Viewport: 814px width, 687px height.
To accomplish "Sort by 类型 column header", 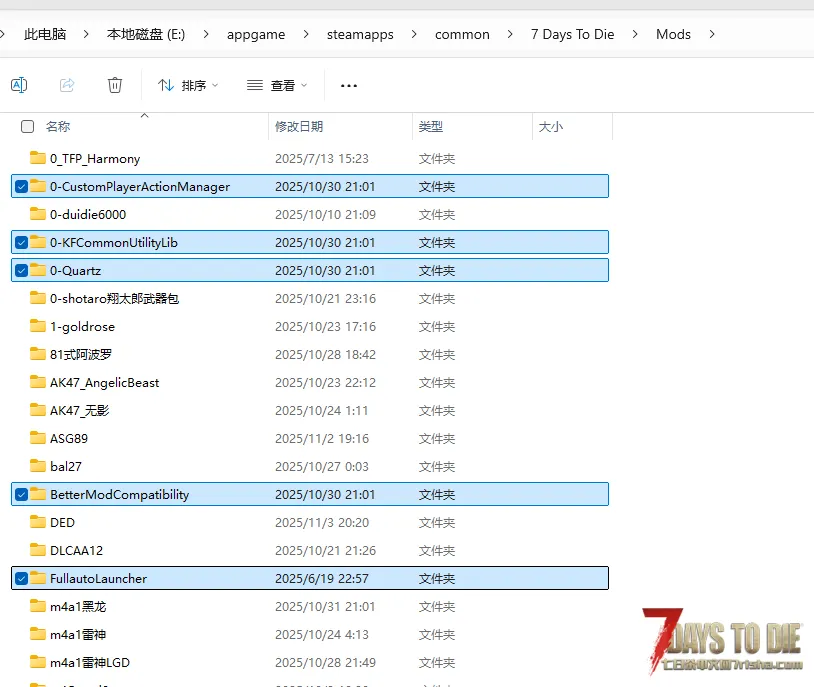I will (430, 127).
